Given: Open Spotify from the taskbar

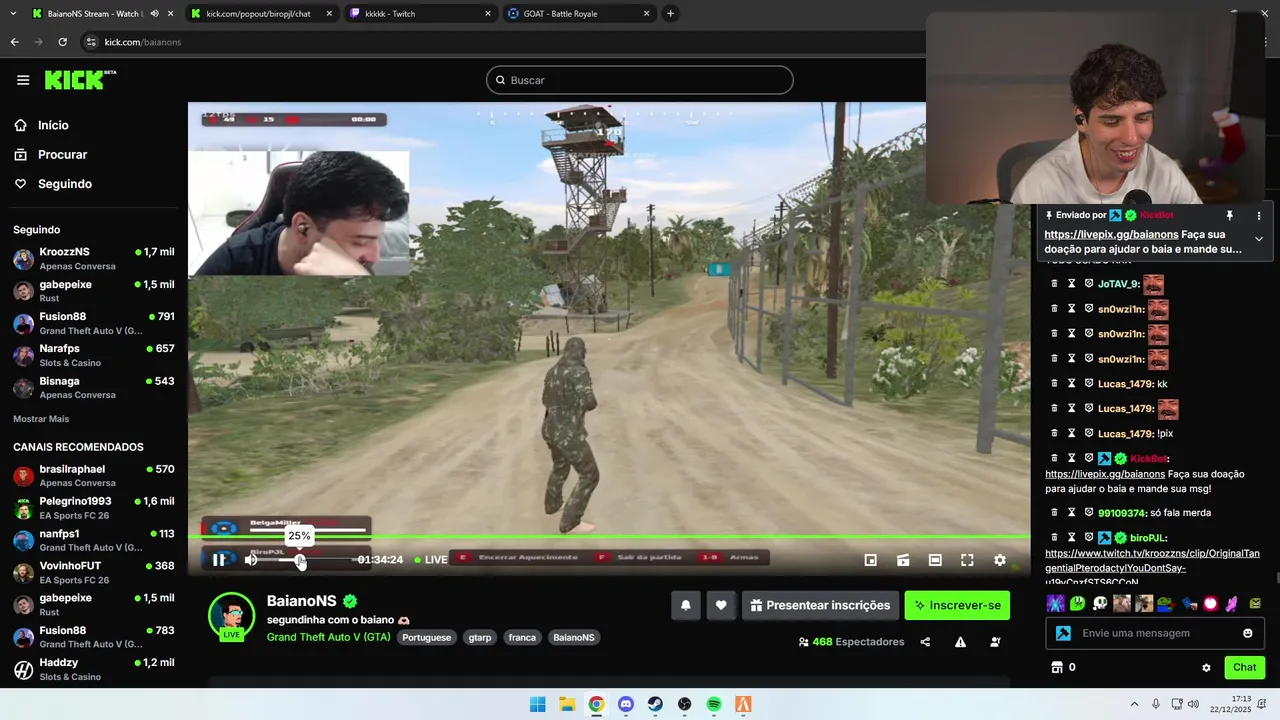Looking at the screenshot, I should tap(714, 704).
